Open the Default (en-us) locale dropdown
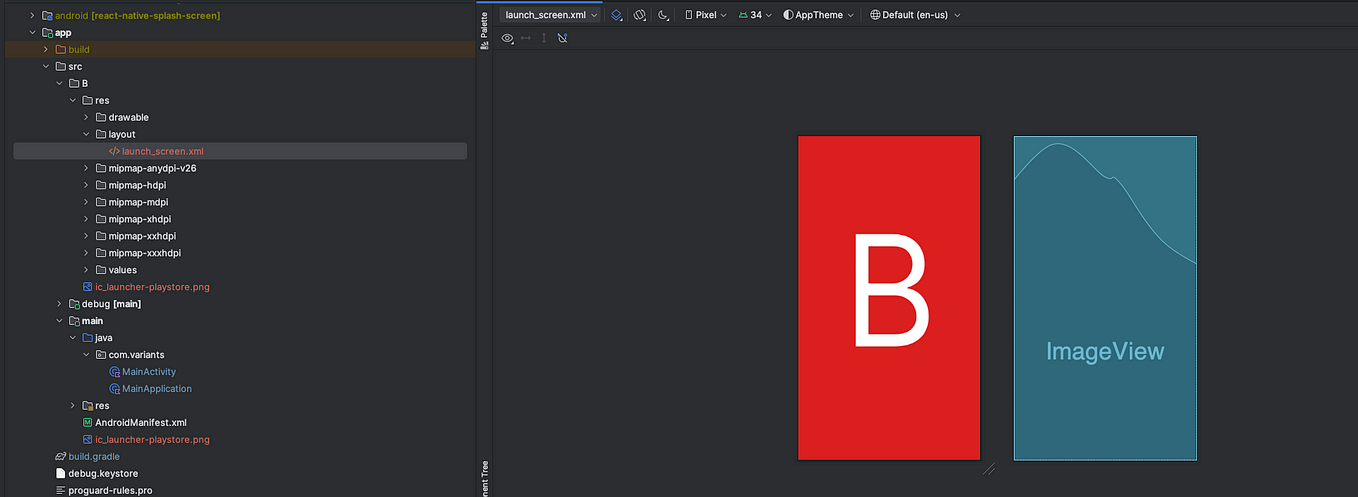The height and width of the screenshot is (497, 1358). pyautogui.click(x=915, y=15)
